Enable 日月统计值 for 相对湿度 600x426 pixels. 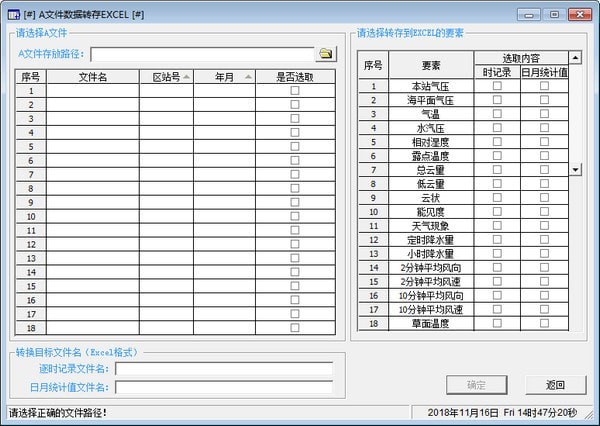(544, 142)
